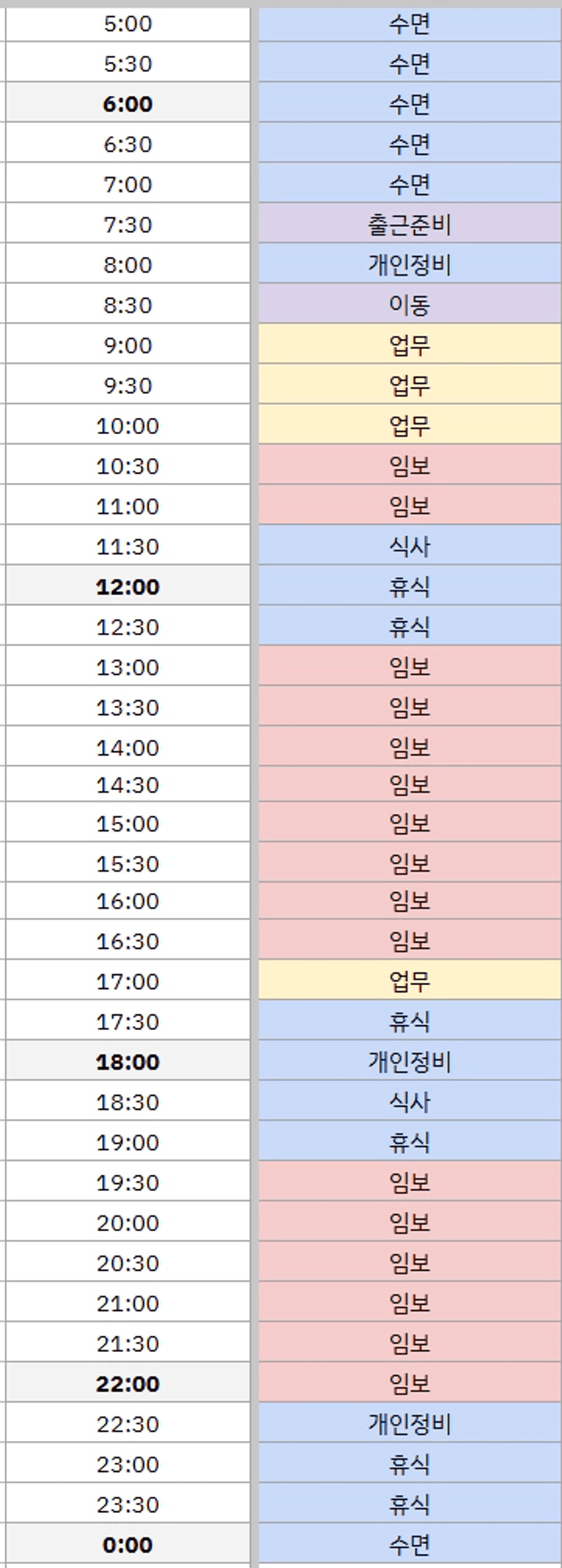Select the 식사 cell at 18:30
The image size is (562, 1568).
[x=409, y=1101]
